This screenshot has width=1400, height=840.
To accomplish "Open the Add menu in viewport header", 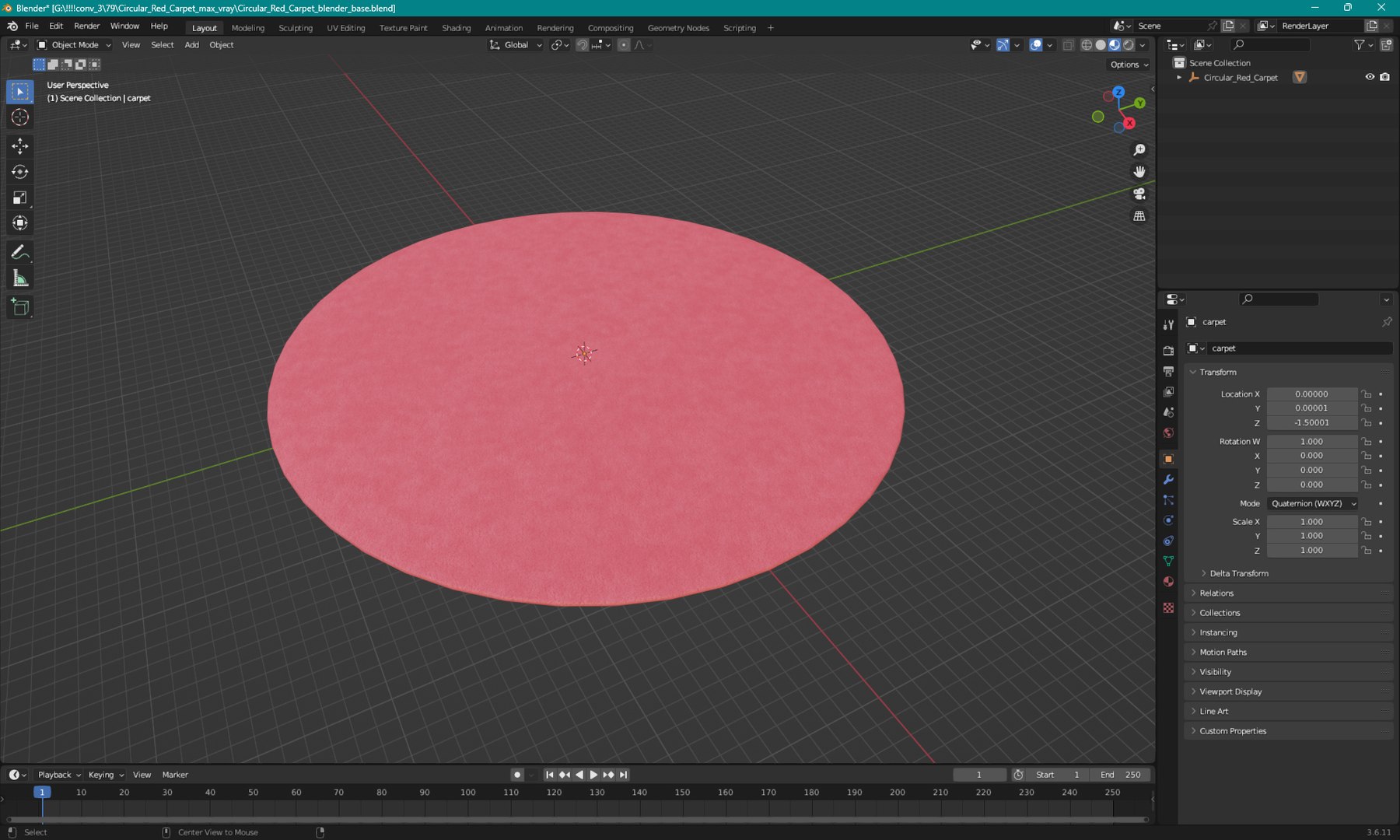I will coord(191,45).
